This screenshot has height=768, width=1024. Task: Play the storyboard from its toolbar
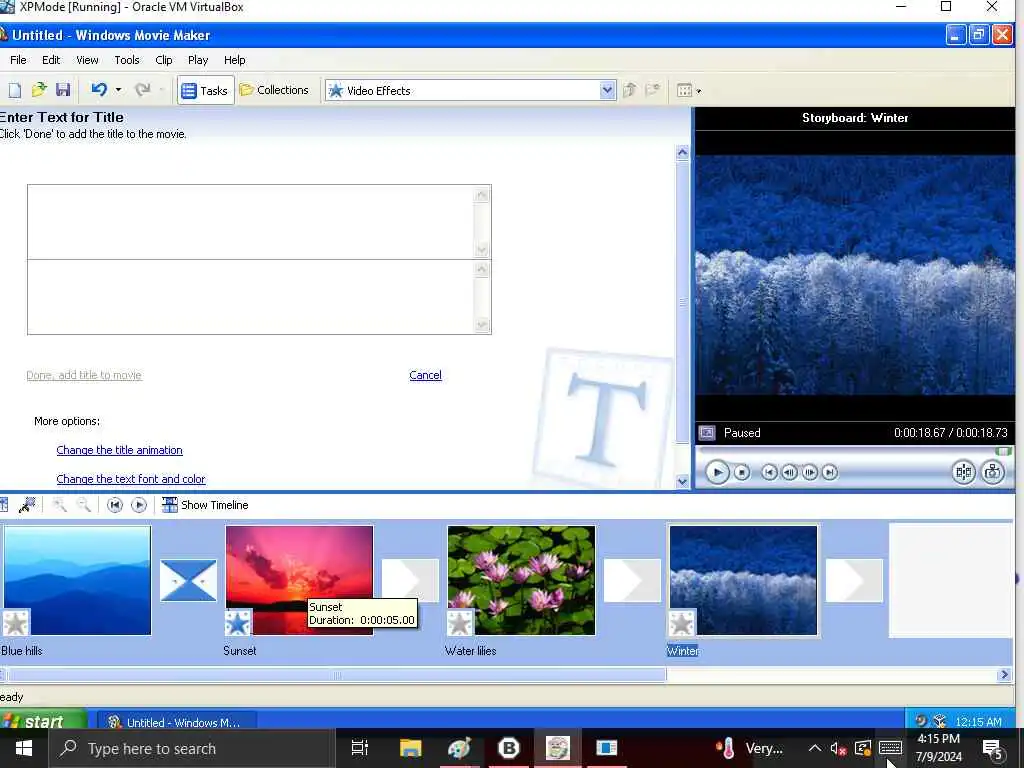[x=138, y=505]
